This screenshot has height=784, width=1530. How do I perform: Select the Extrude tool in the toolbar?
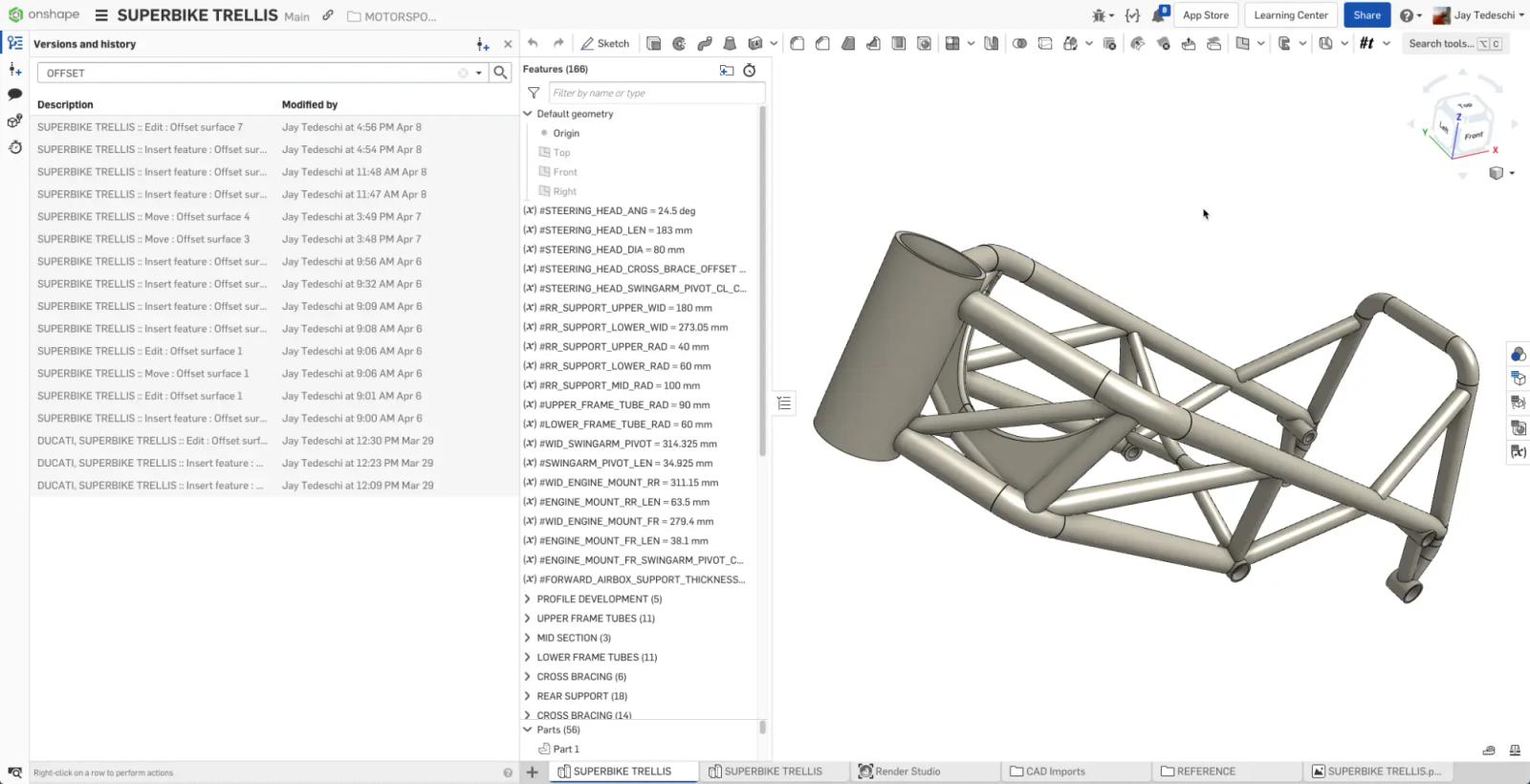654,43
